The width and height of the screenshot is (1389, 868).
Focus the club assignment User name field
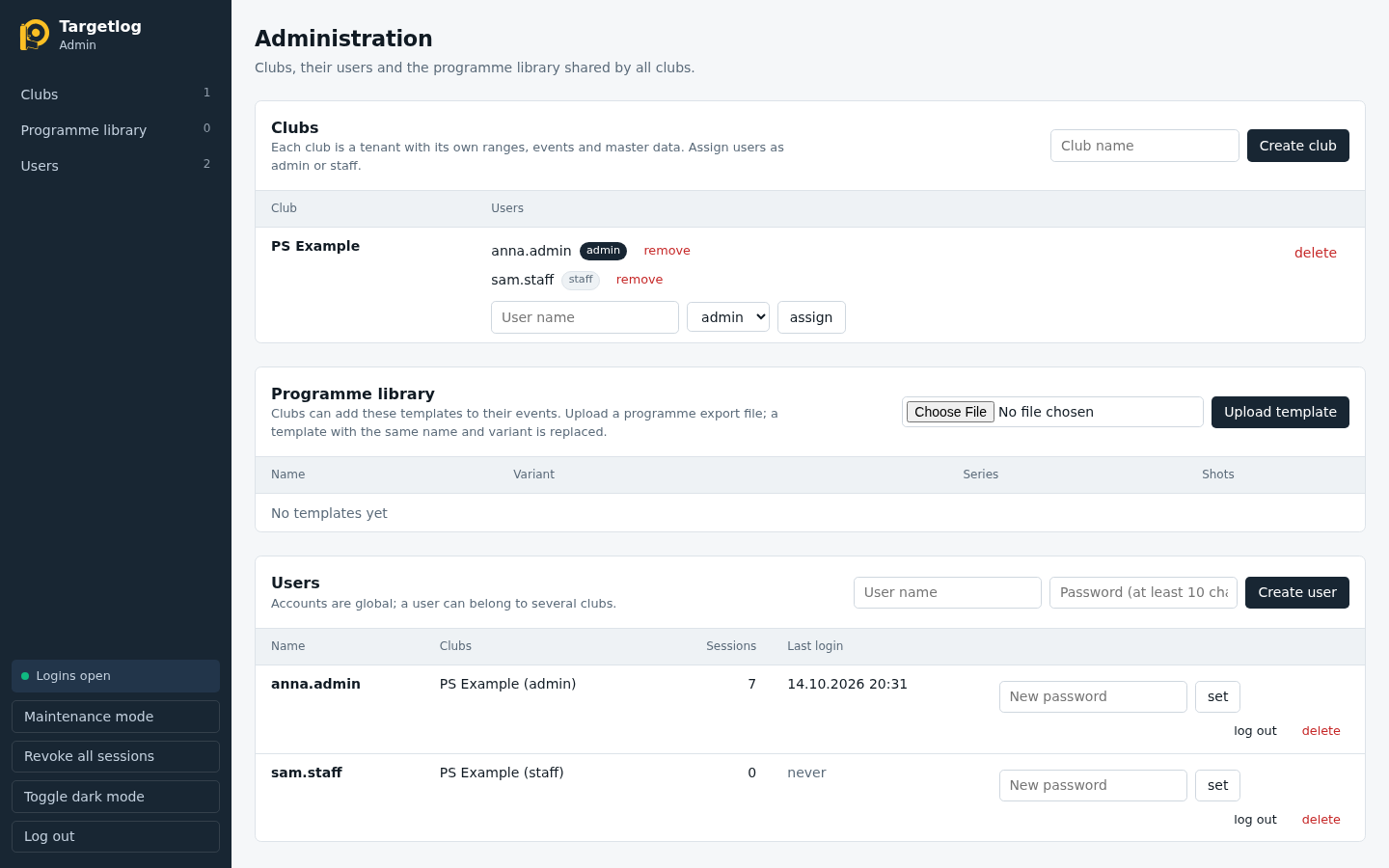coord(585,317)
